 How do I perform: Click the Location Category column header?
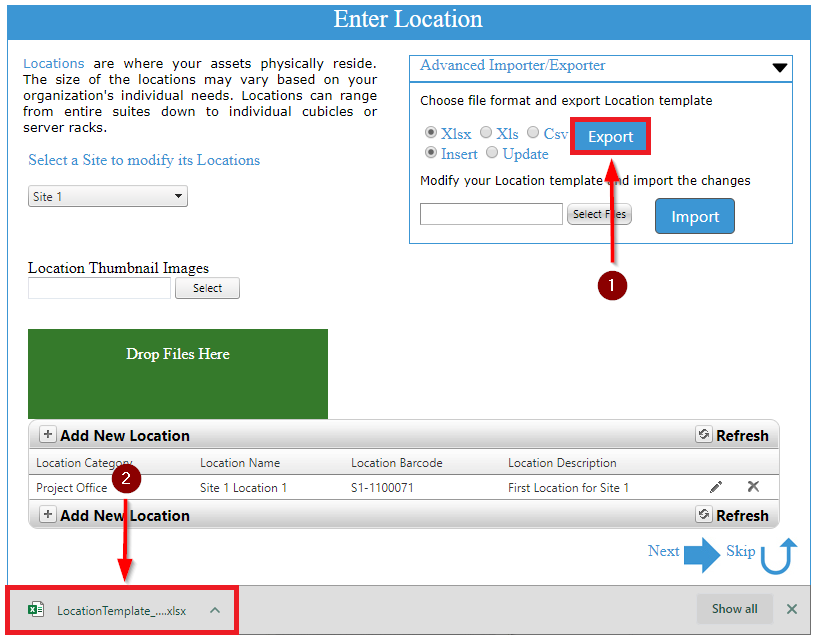[x=84, y=463]
